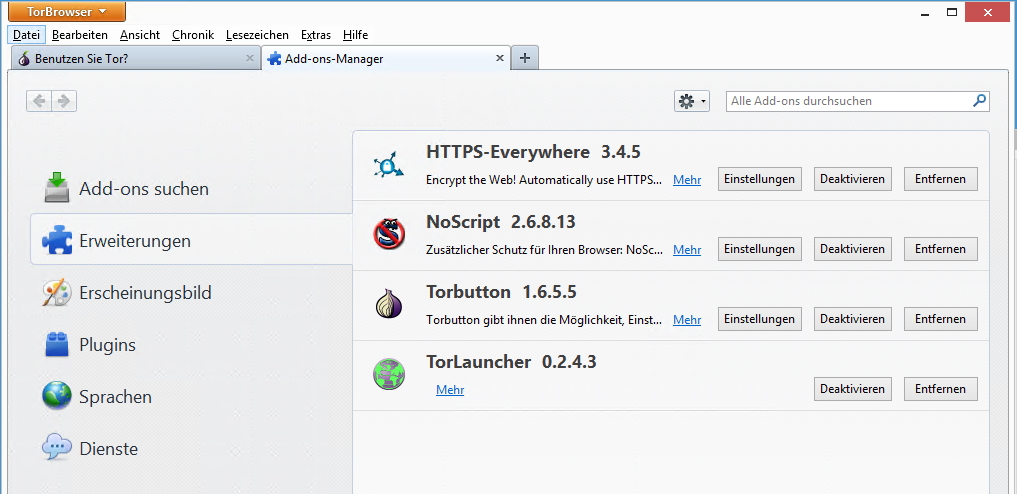This screenshot has width=1017, height=494.
Task: Click Entfernen for Torbutton
Action: tap(940, 319)
